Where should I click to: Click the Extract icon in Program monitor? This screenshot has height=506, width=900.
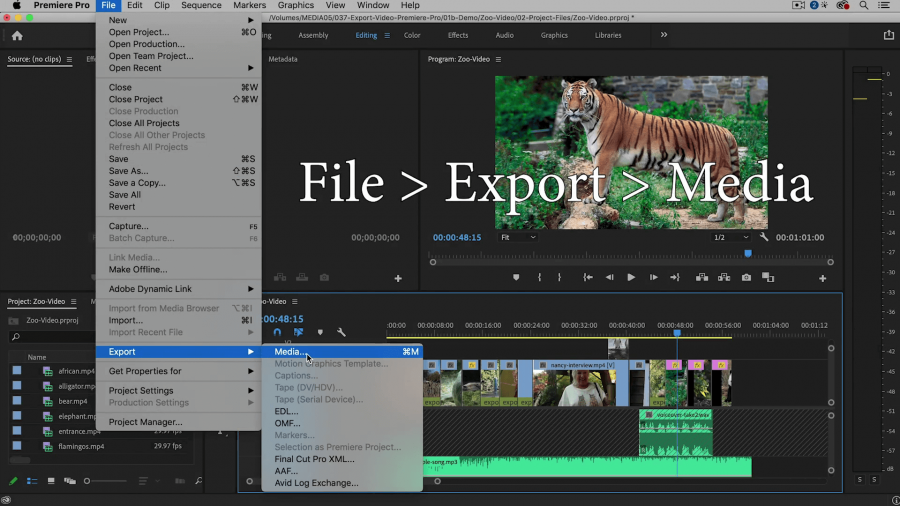pos(724,278)
